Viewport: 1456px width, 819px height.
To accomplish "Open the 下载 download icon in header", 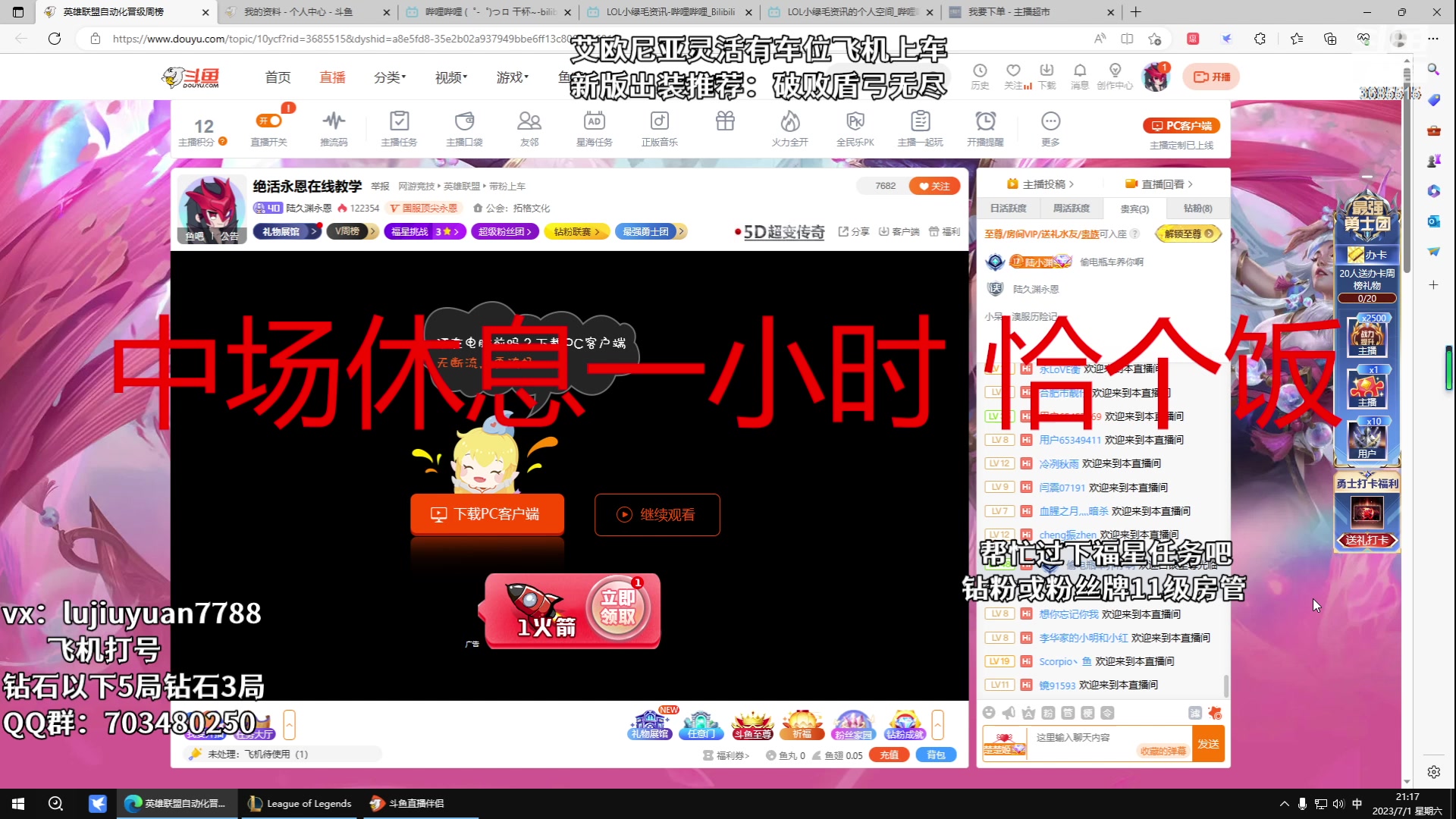I will [x=1047, y=76].
